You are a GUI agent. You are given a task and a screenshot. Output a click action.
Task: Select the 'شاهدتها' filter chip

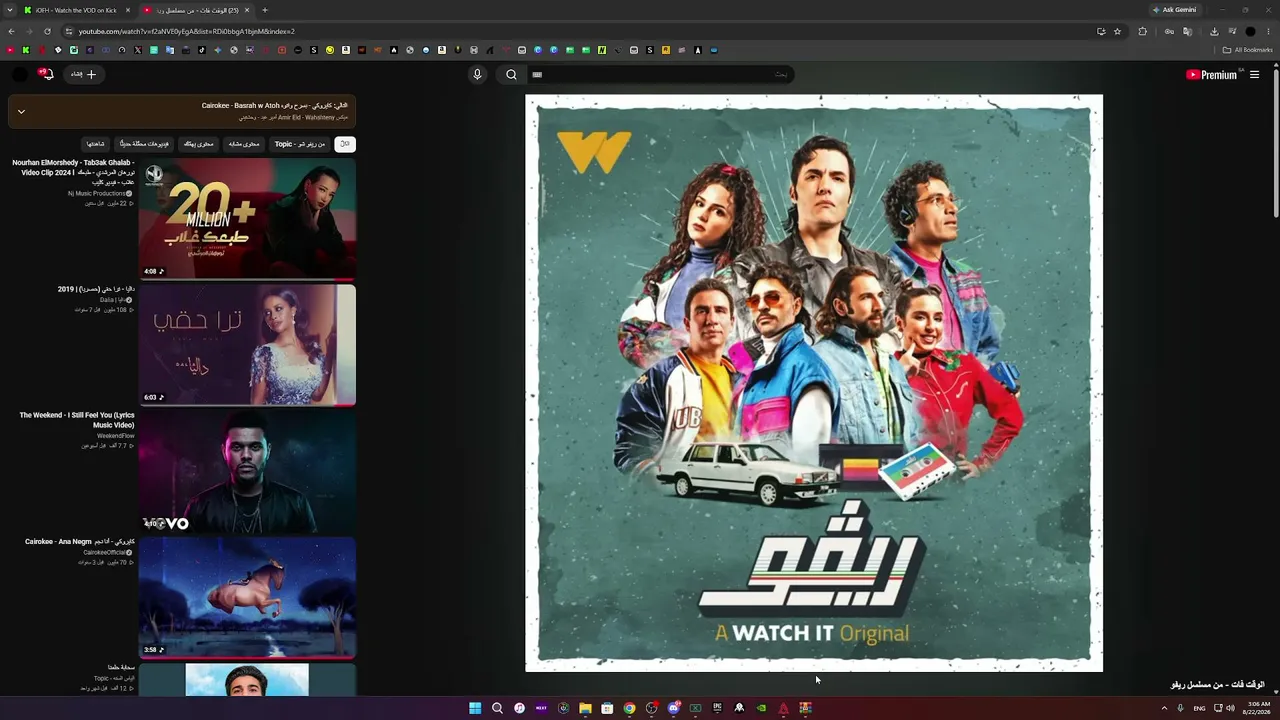pos(95,144)
